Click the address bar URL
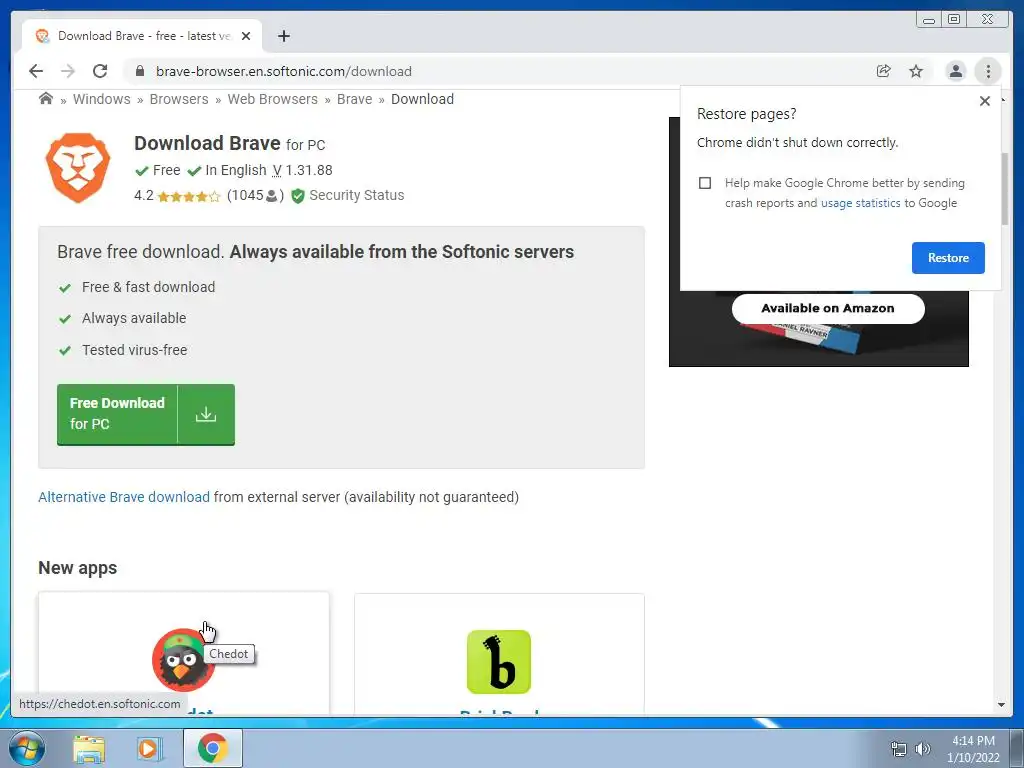1024x768 pixels. (283, 71)
